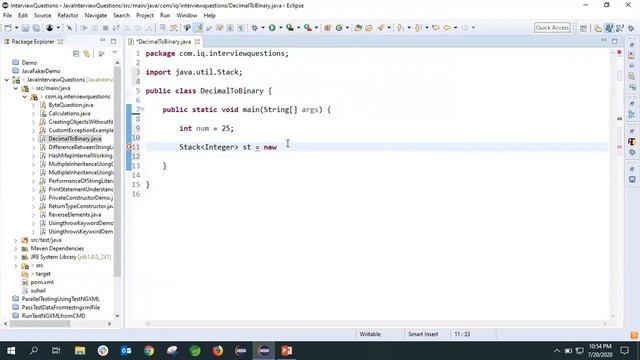
Task: Click the Open Type icon
Action: click(358, 28)
